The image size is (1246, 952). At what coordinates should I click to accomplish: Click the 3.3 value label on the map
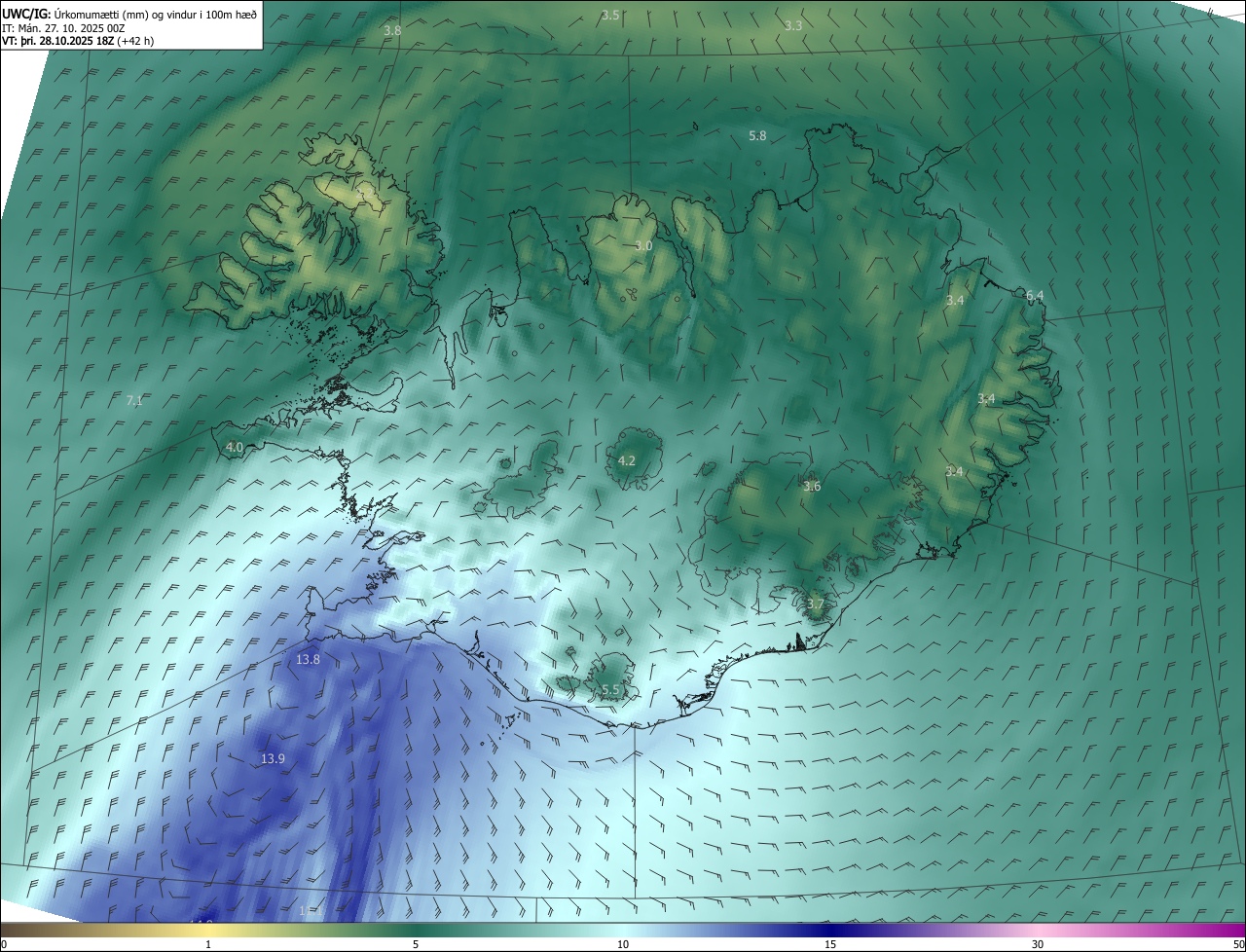click(793, 25)
